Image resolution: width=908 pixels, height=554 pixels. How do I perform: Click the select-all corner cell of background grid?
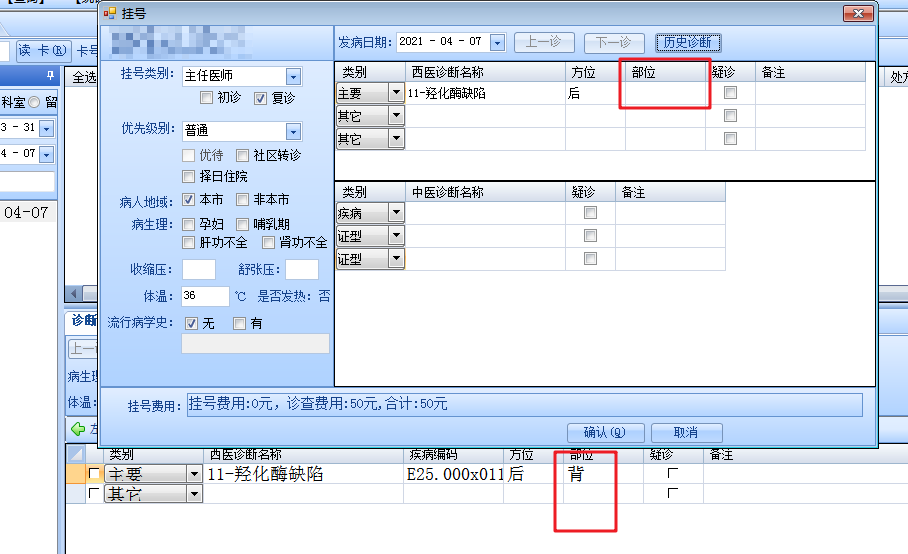[76, 454]
